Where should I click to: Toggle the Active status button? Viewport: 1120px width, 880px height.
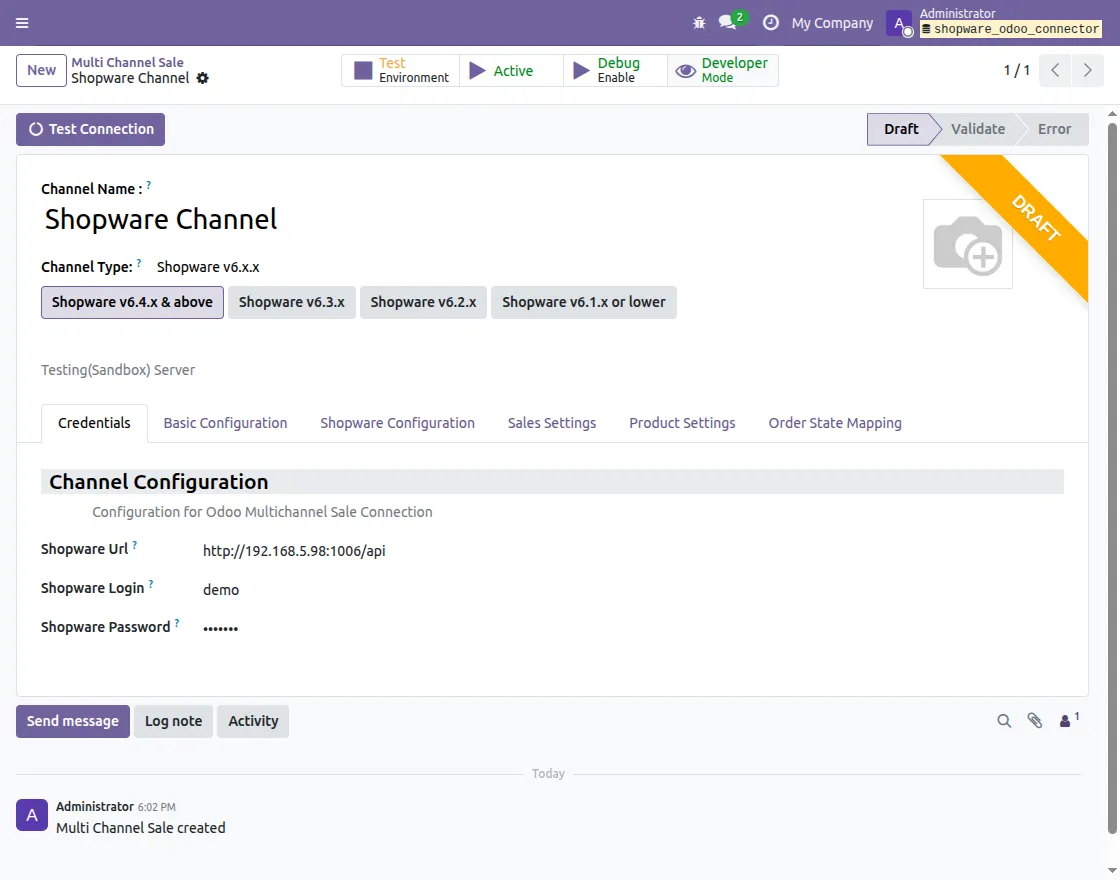click(x=511, y=70)
